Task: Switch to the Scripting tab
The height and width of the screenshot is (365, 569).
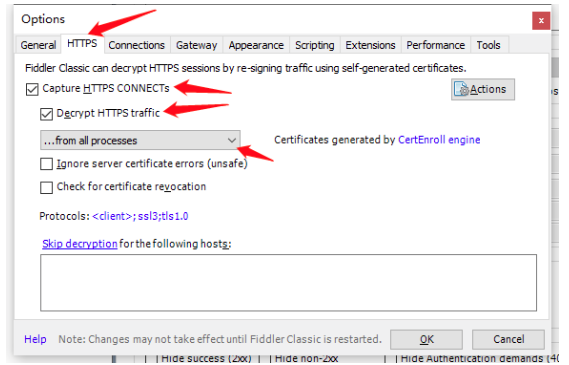Action: coord(315,45)
